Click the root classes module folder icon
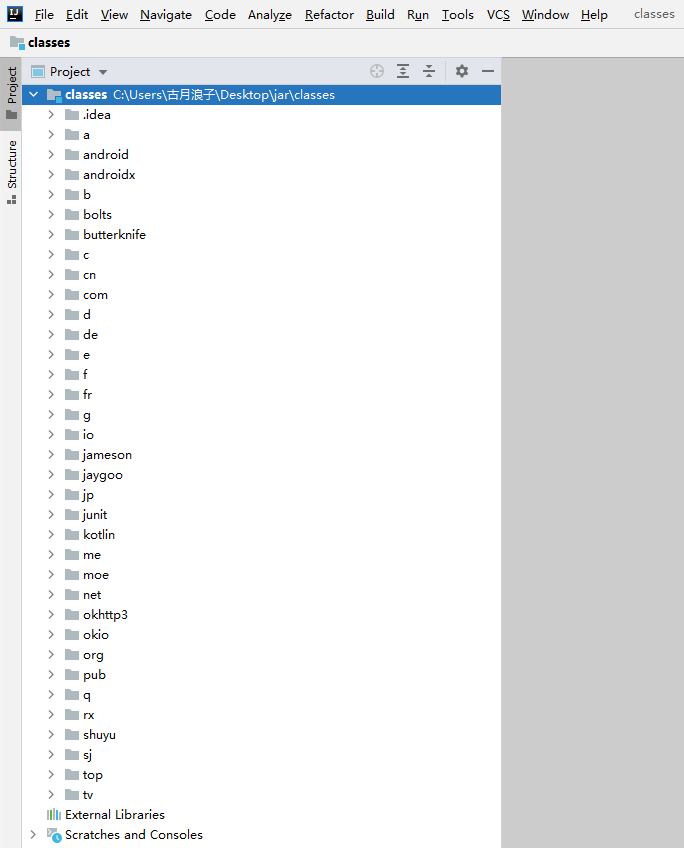This screenshot has width=684, height=848. (54, 95)
